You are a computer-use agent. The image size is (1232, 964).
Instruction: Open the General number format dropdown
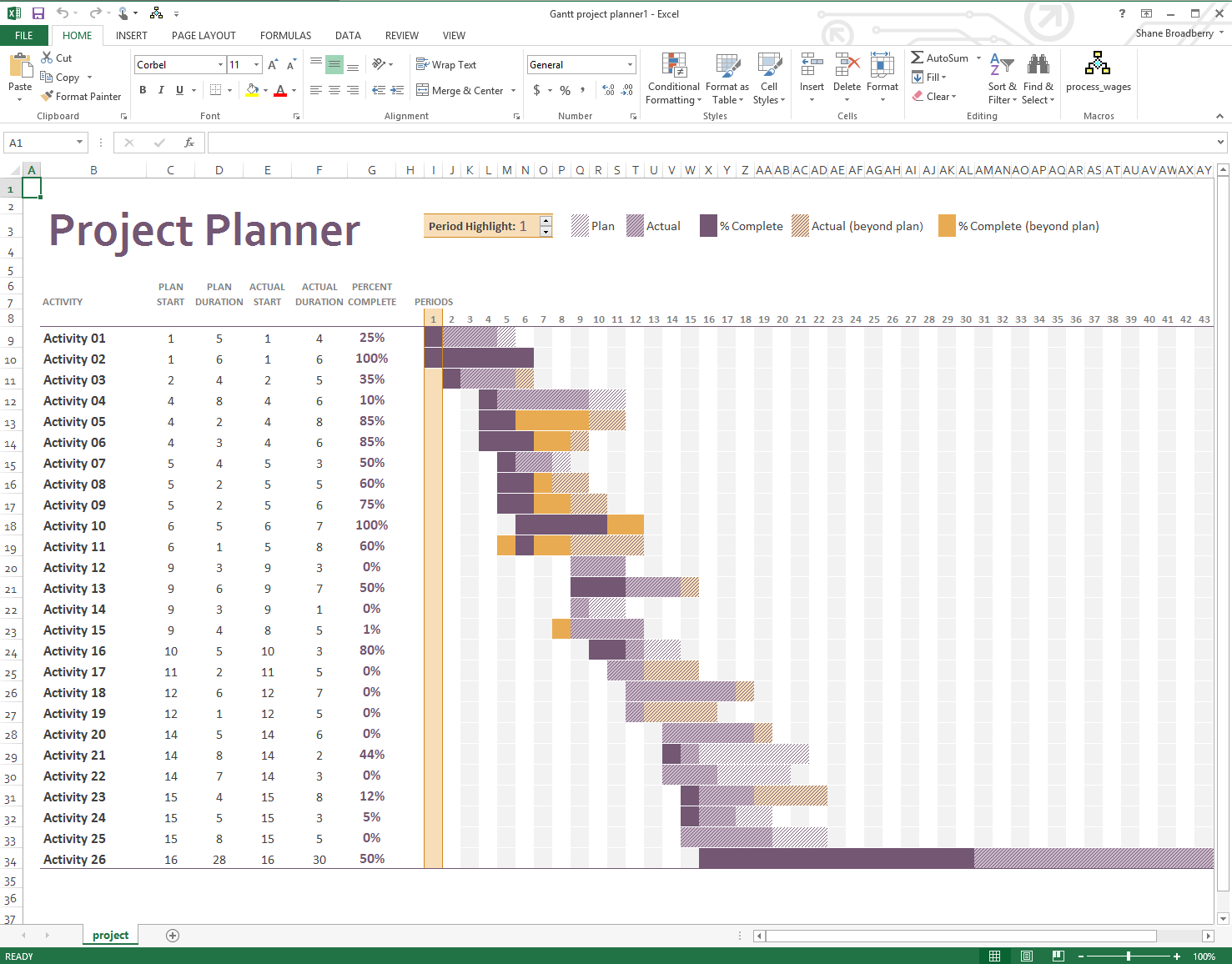(x=630, y=64)
